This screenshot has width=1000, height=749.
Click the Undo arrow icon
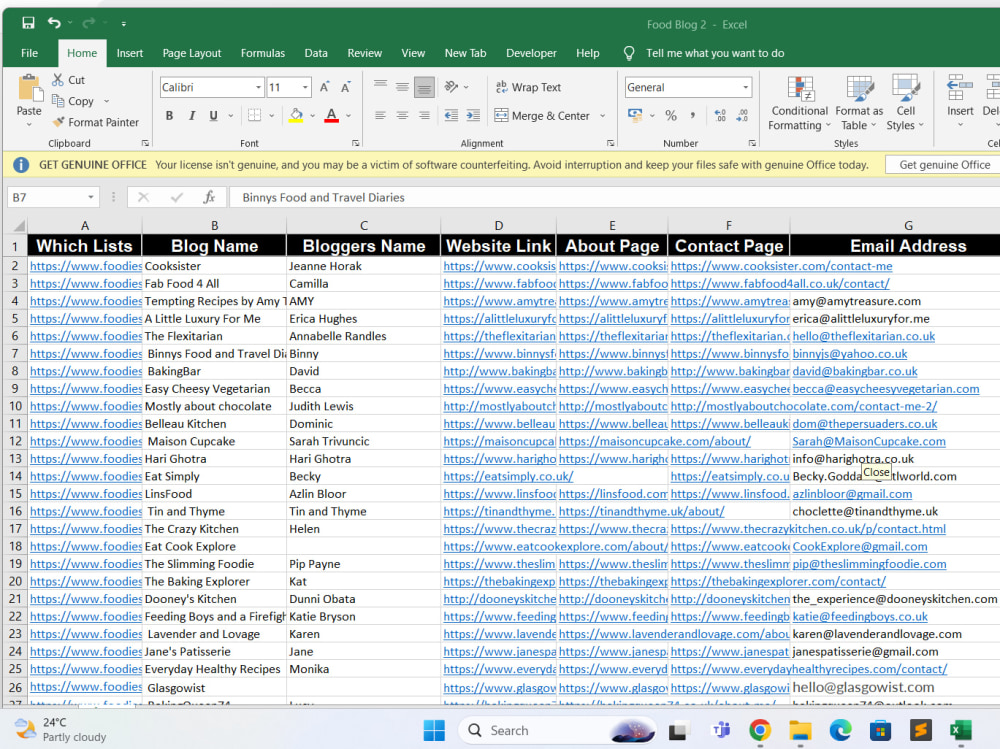click(54, 24)
